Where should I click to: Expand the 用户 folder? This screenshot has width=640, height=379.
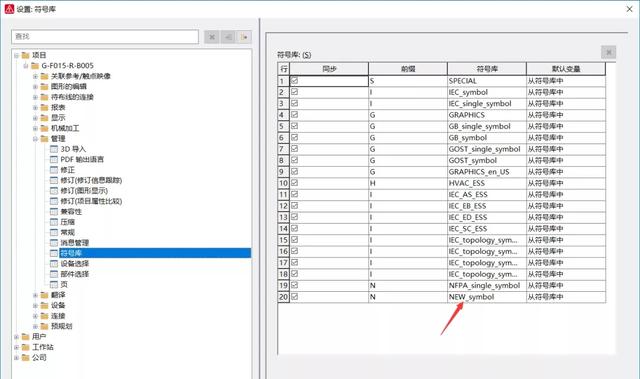[16, 337]
